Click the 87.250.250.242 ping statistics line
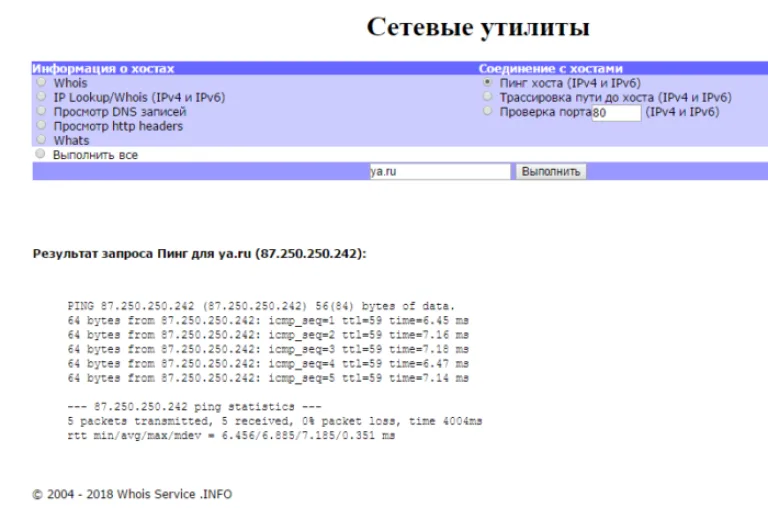Image resolution: width=768 pixels, height=508 pixels. click(x=194, y=407)
